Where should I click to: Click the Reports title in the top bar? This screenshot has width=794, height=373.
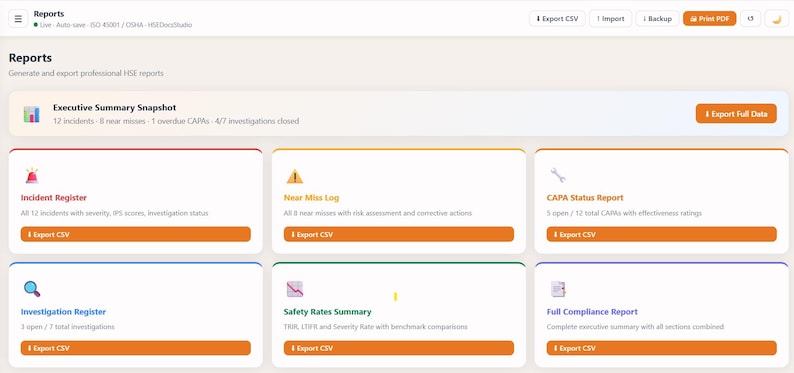[x=49, y=14]
